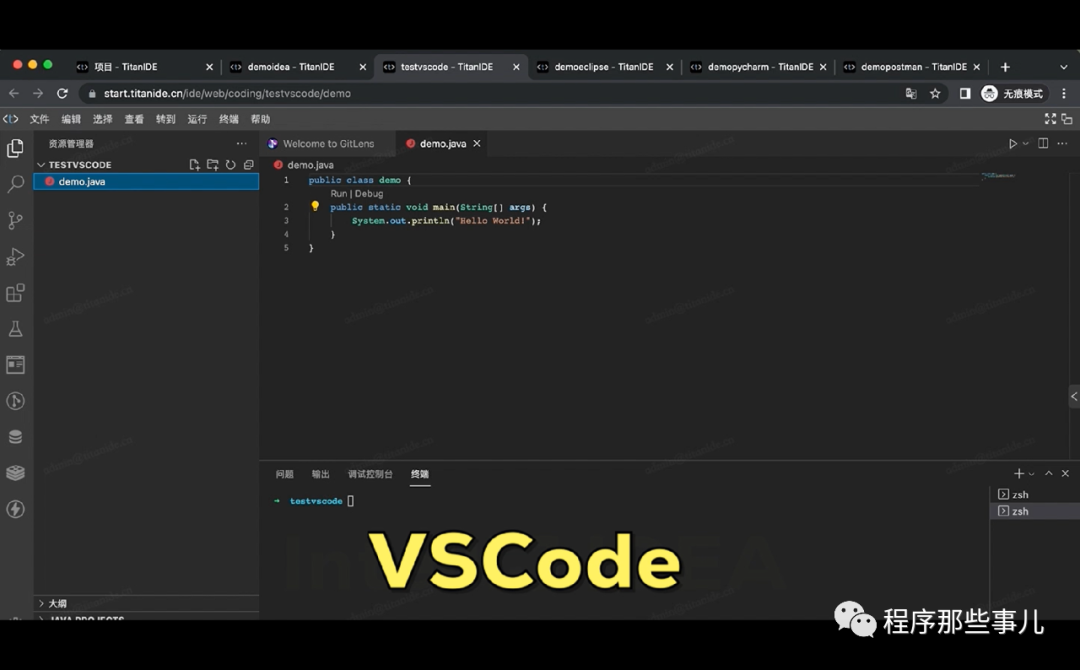Select demo.java in the explorer

[146, 182]
